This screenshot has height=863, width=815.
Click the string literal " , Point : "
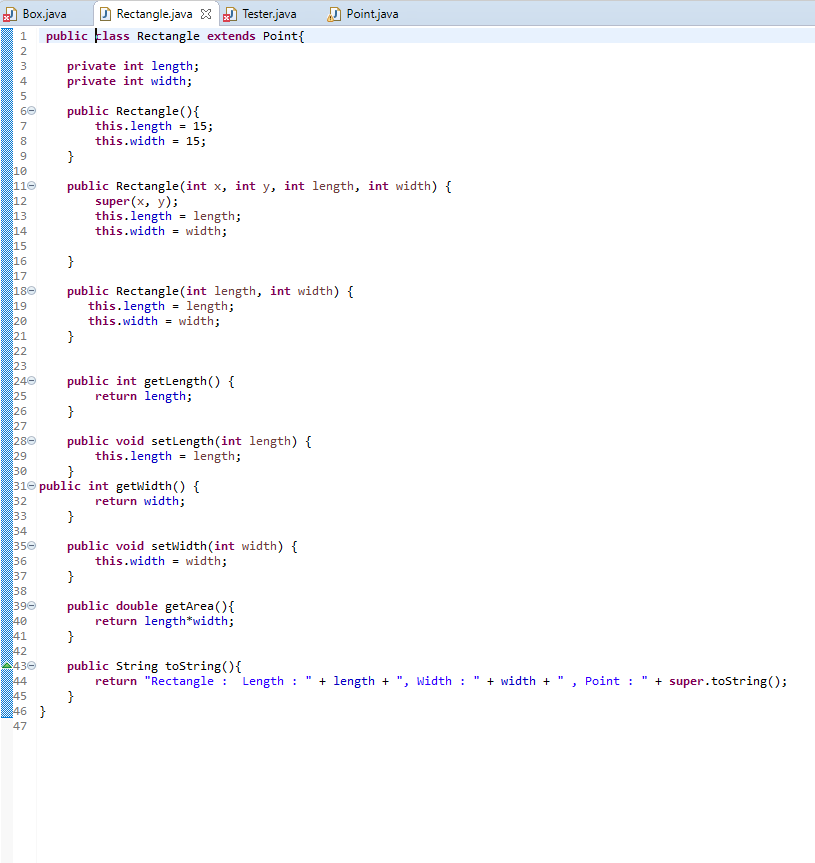[602, 681]
